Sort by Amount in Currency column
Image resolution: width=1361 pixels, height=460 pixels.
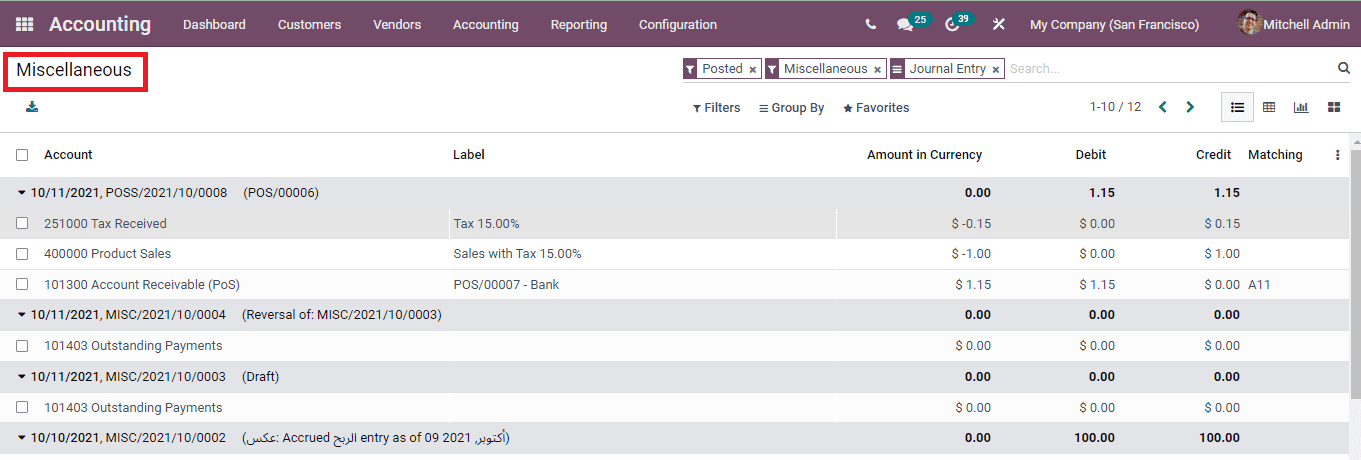pyautogui.click(x=924, y=155)
